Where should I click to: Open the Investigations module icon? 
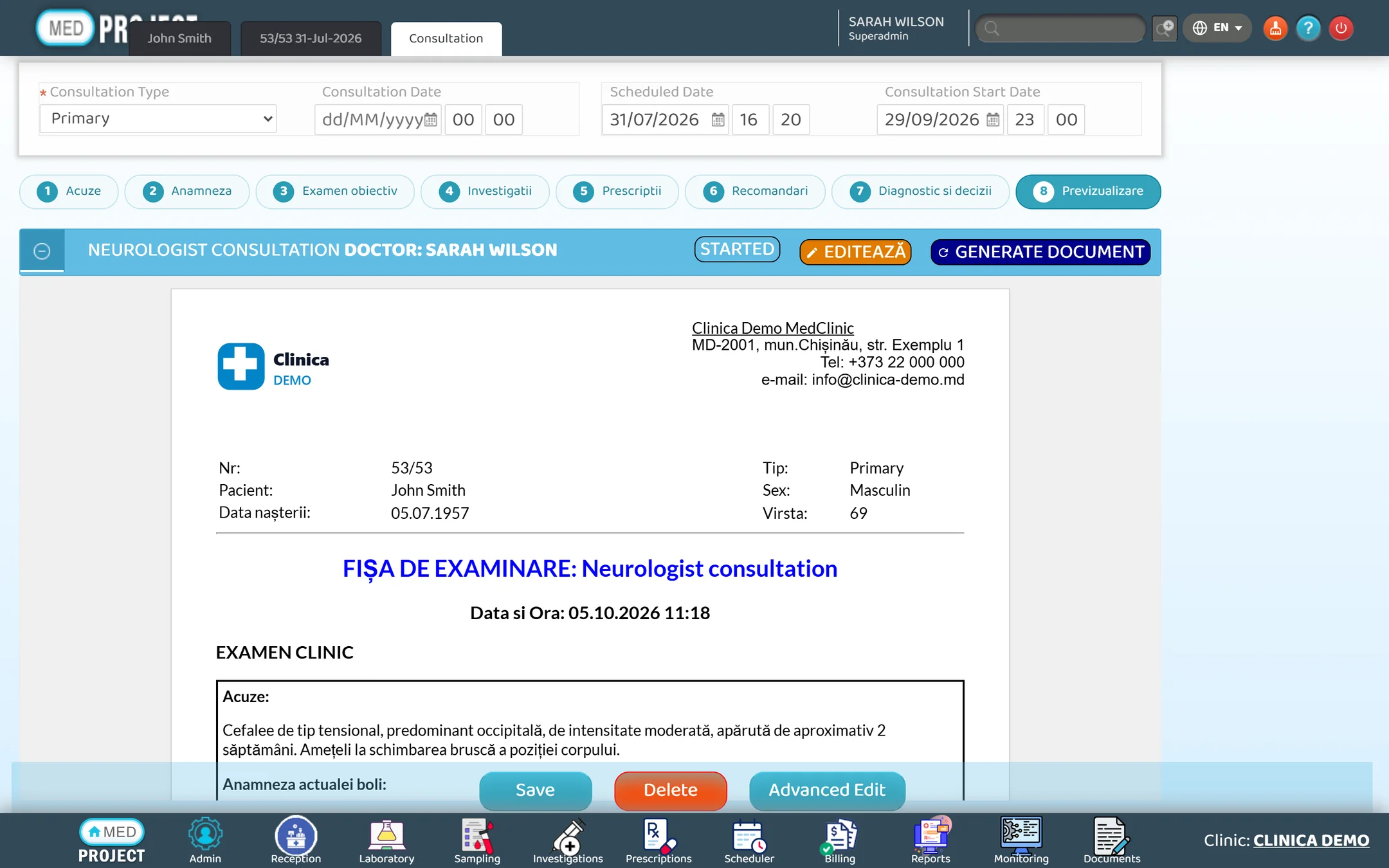(568, 840)
